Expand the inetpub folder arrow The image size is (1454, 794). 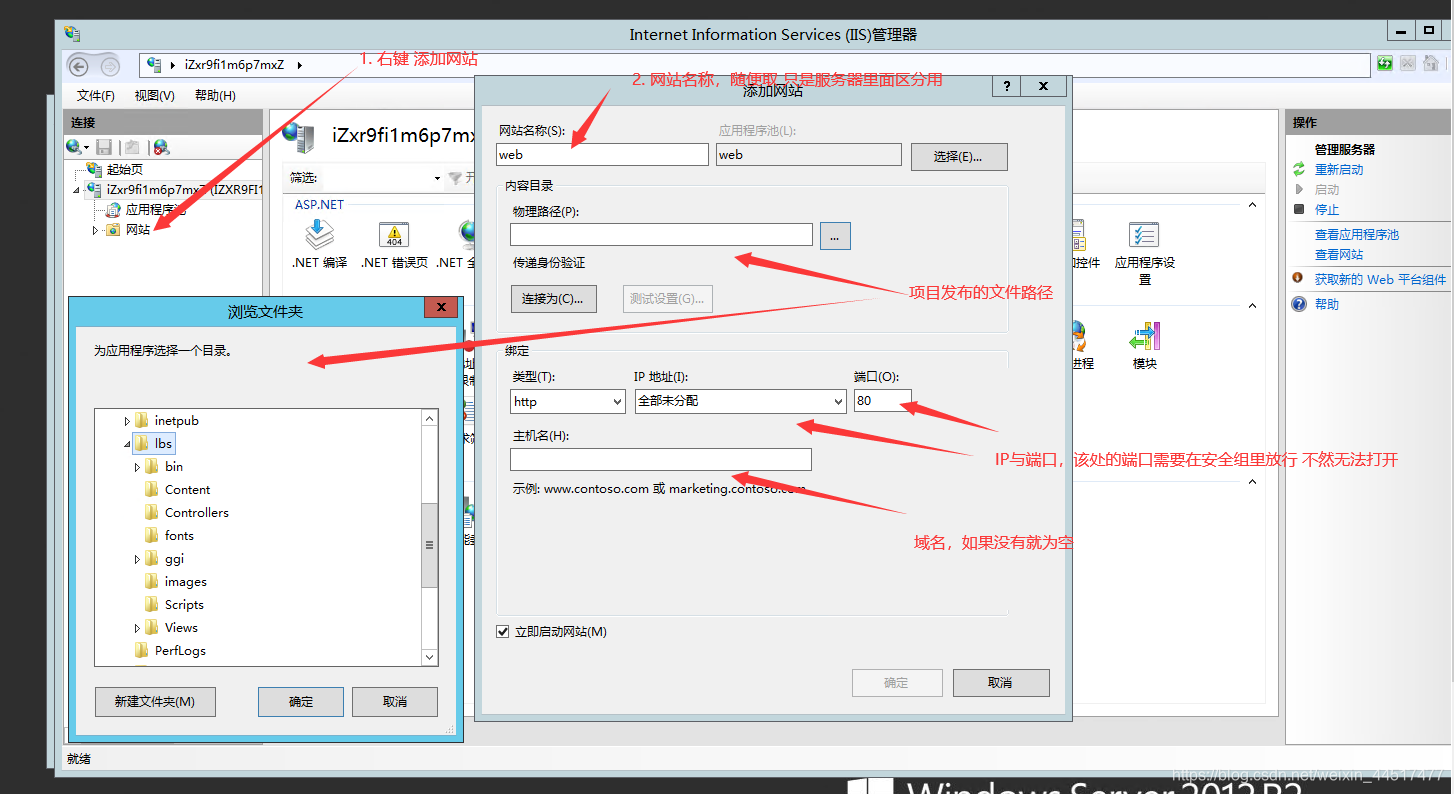click(127, 421)
